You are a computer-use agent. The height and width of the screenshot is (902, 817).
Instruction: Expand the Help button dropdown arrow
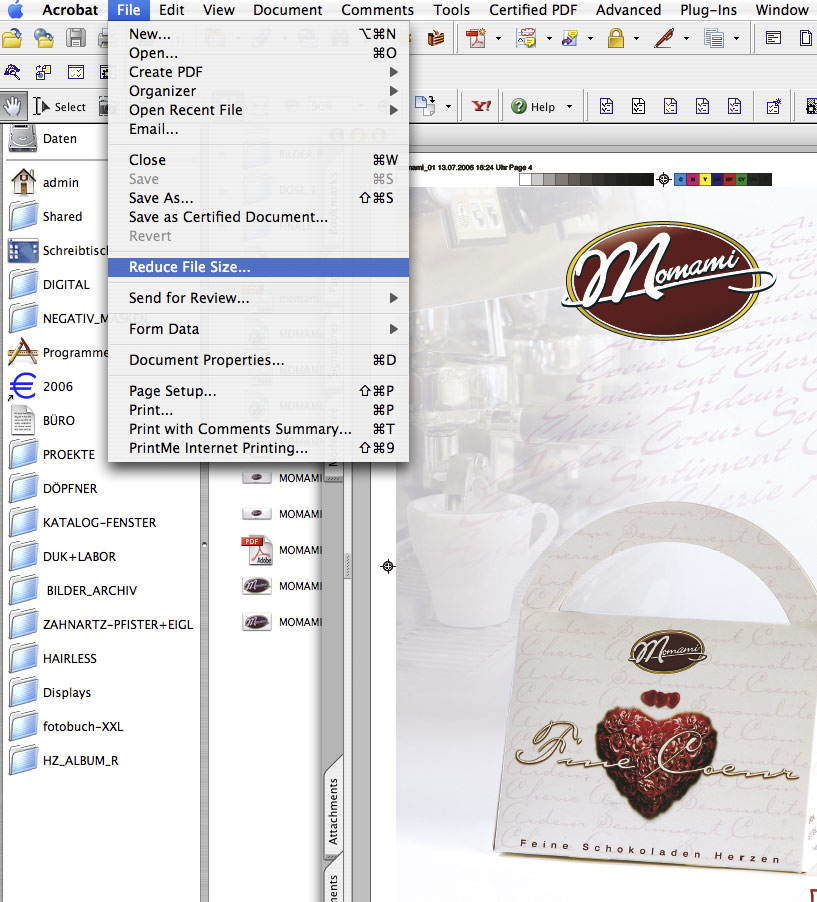(x=569, y=107)
